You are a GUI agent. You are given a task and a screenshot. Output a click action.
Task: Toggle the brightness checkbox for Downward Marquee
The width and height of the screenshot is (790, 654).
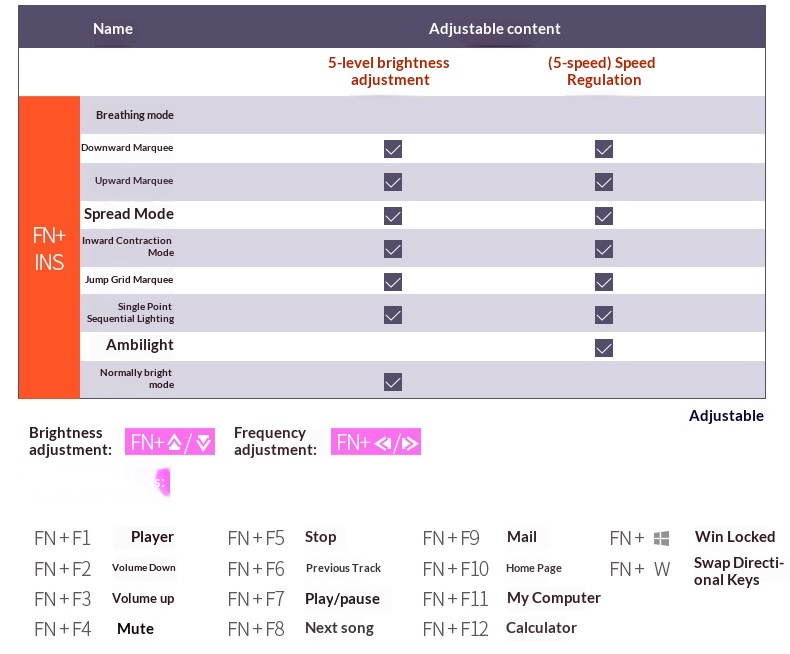[x=393, y=149]
